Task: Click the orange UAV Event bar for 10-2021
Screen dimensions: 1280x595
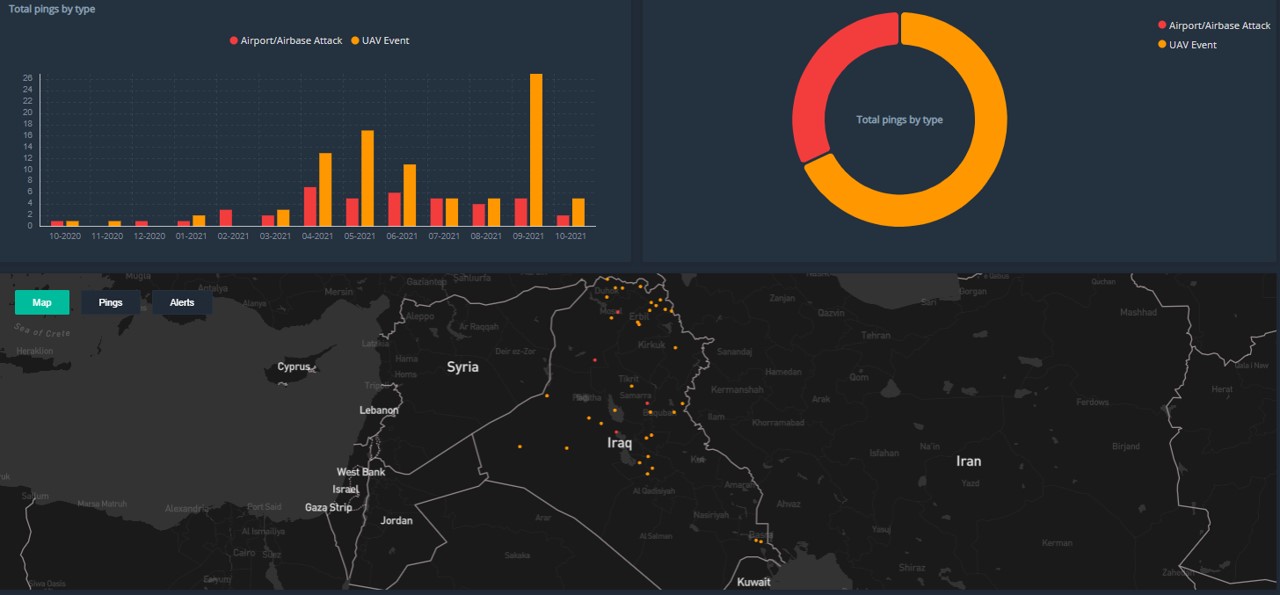Action: [x=578, y=212]
